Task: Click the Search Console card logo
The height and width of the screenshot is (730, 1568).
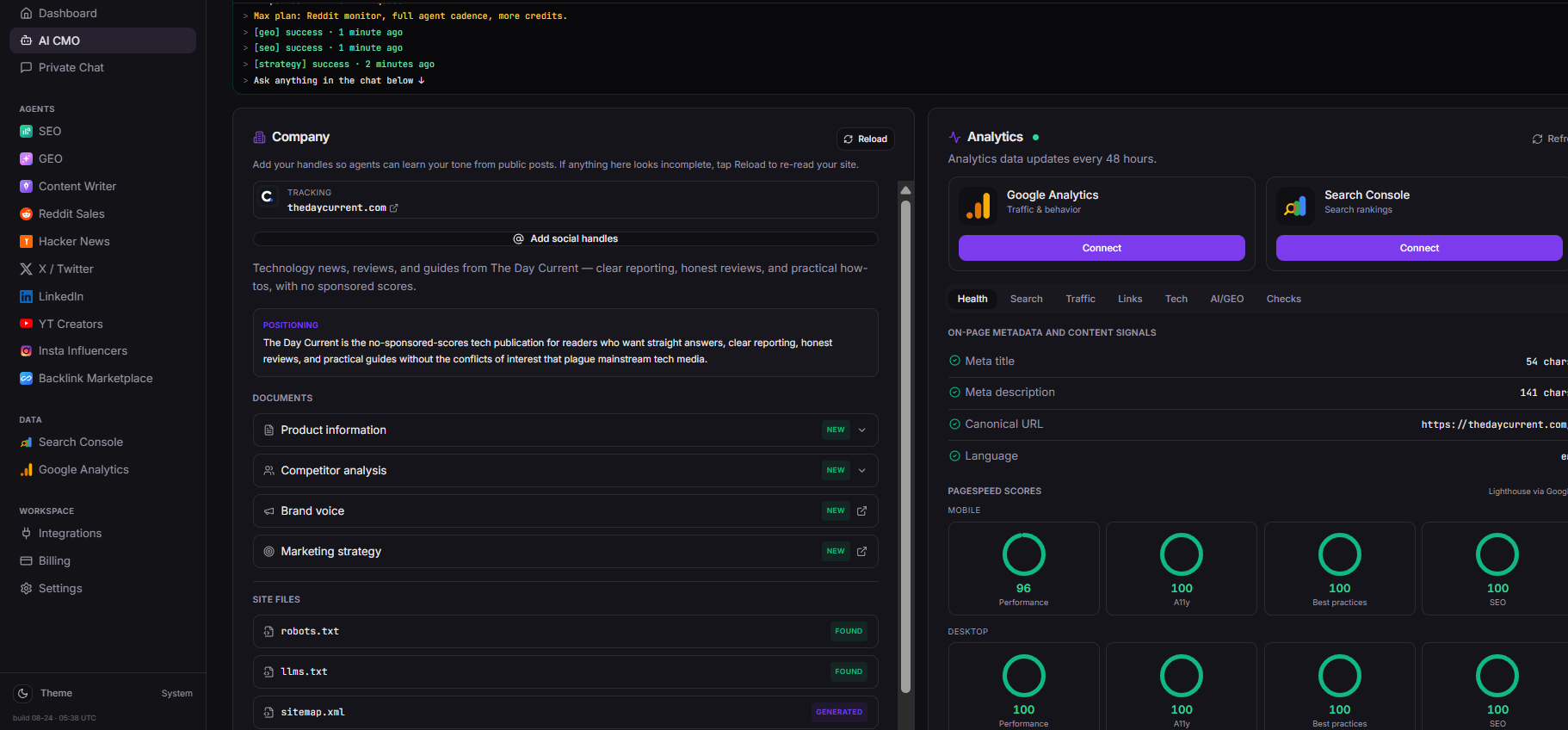Action: pyautogui.click(x=1295, y=207)
